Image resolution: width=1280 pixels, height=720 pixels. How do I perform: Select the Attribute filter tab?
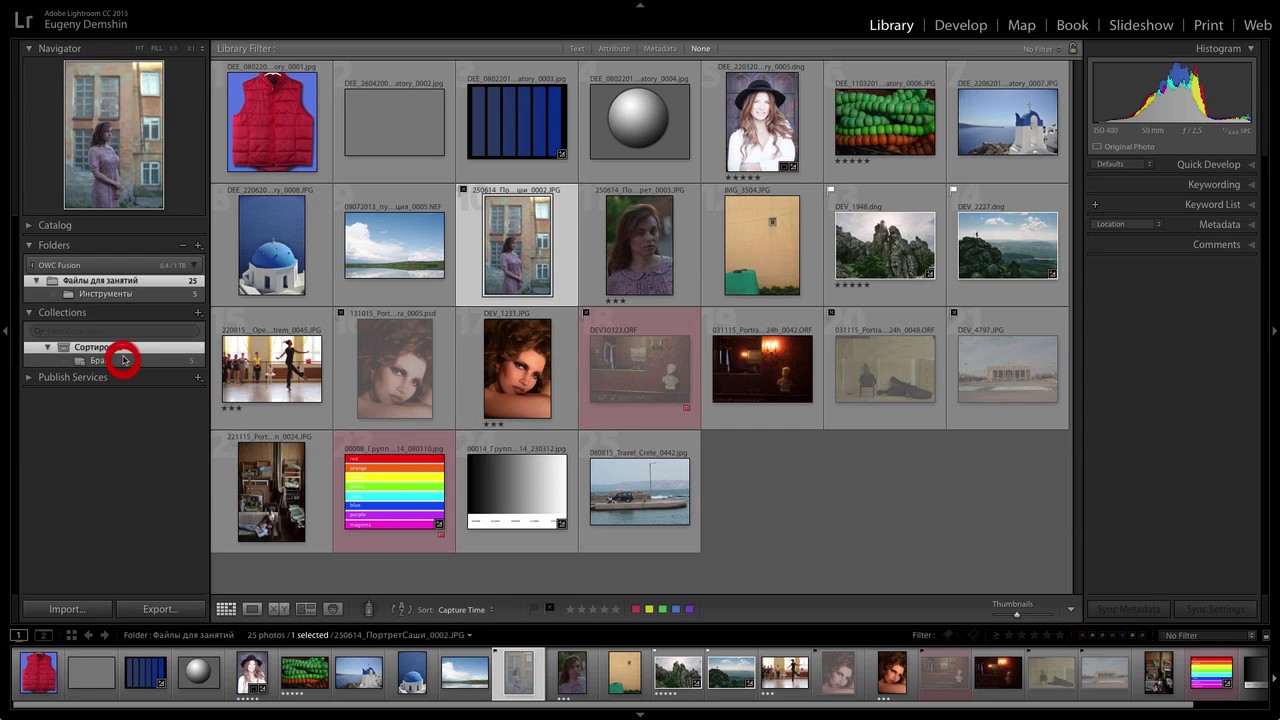613,49
